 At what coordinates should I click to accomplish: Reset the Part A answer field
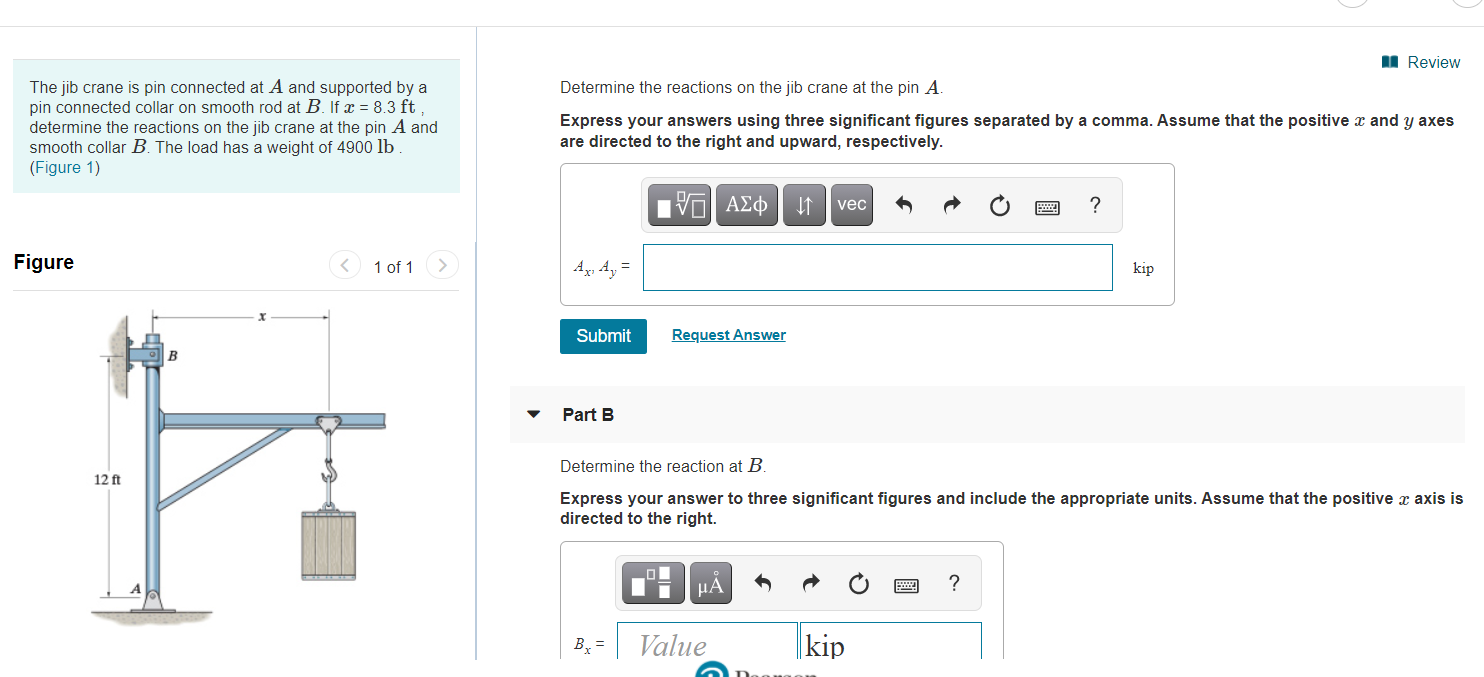point(1000,206)
